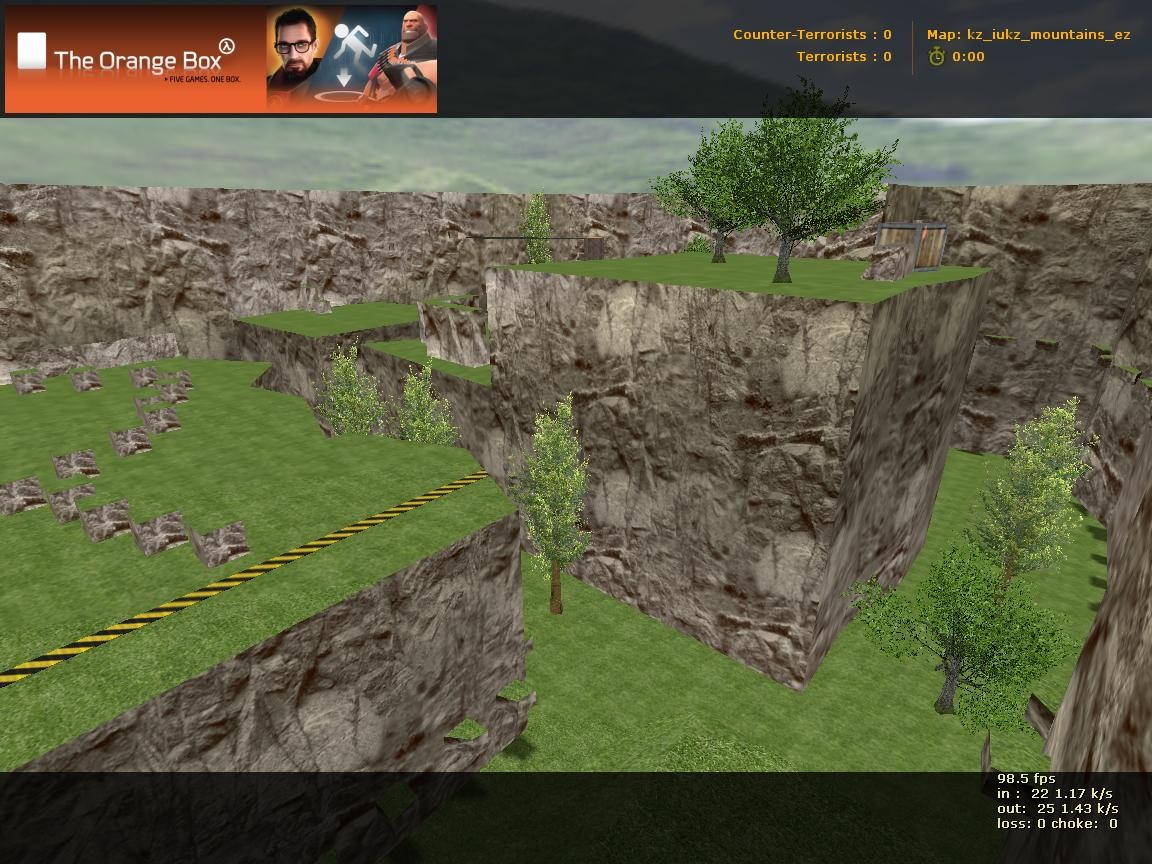Click the 0:00 round timer value

tap(968, 57)
